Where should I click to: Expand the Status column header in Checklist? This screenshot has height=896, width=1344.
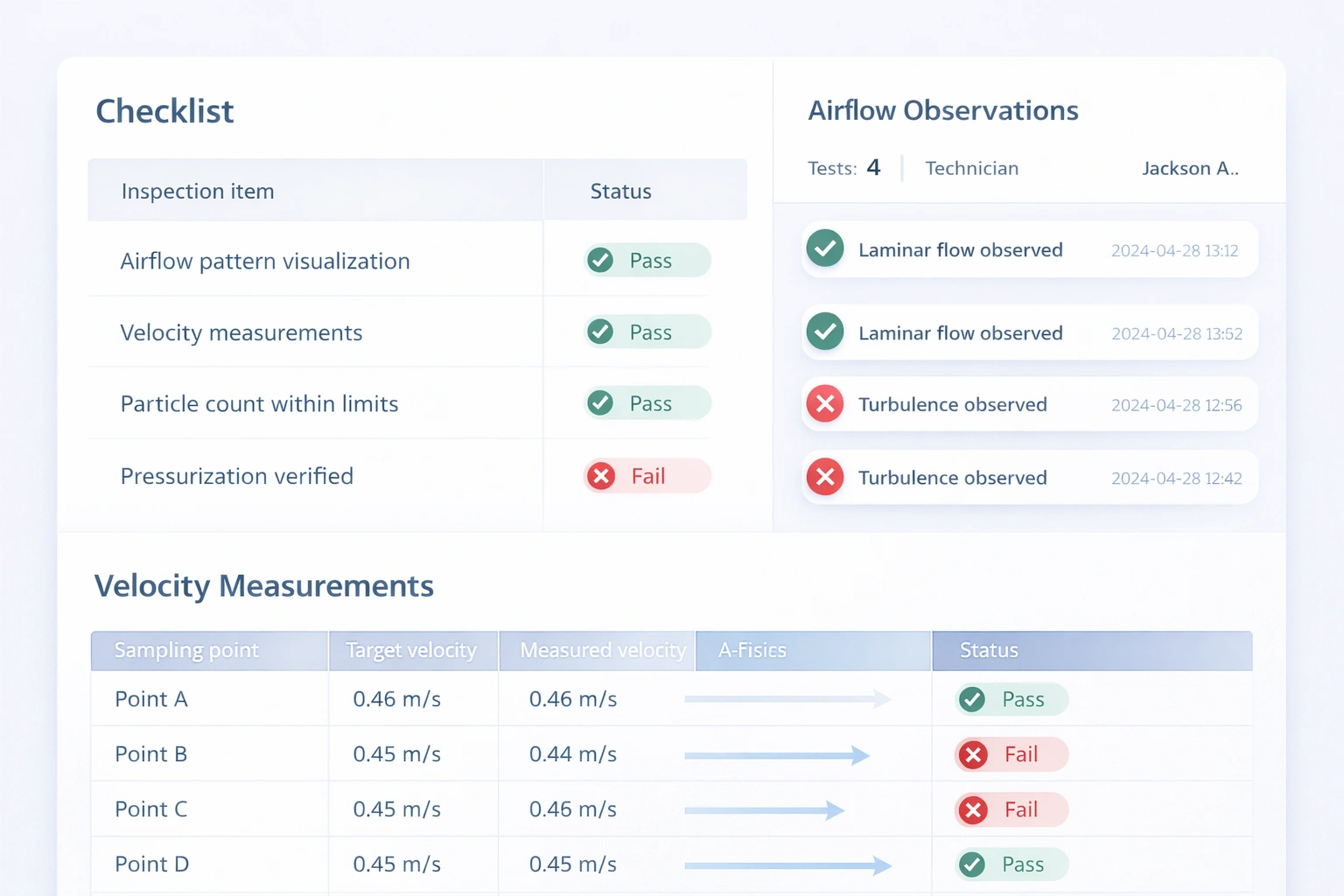pos(620,191)
